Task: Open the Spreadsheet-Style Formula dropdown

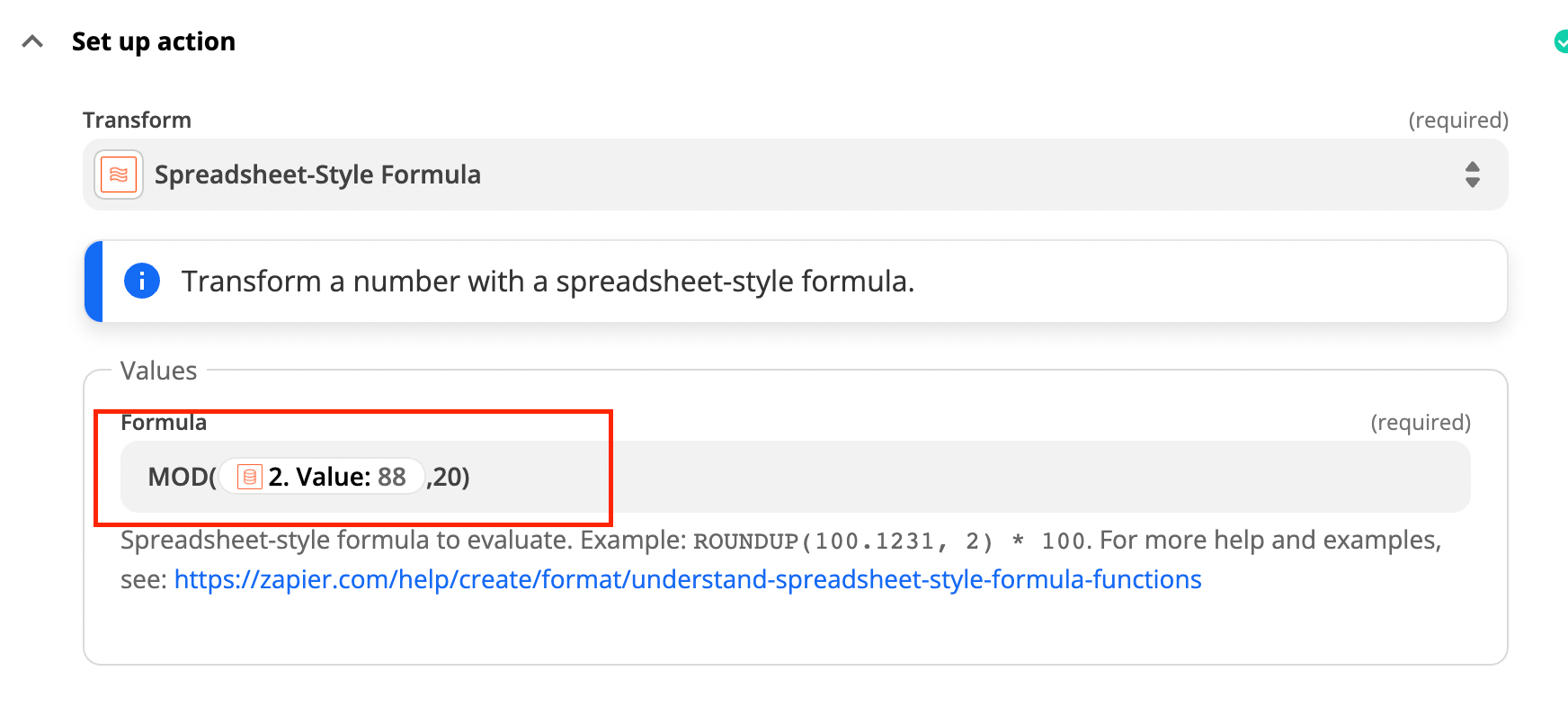Action: point(795,175)
